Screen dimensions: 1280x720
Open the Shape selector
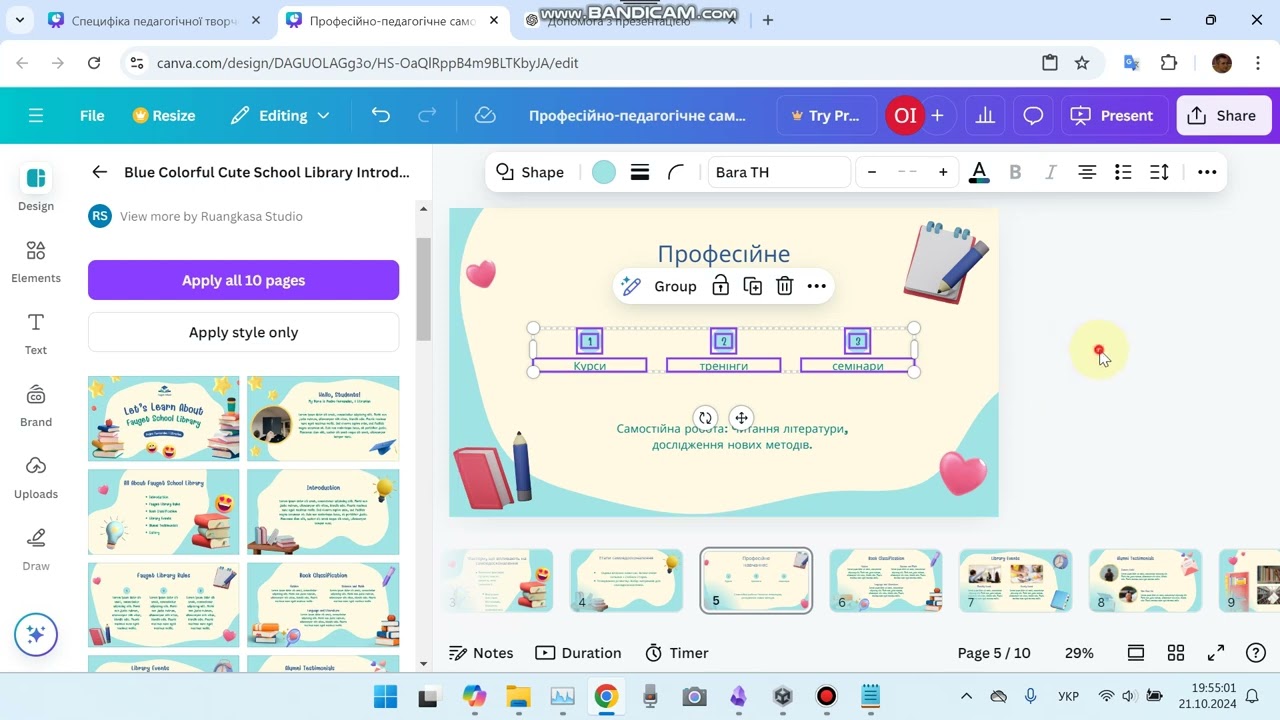point(531,172)
